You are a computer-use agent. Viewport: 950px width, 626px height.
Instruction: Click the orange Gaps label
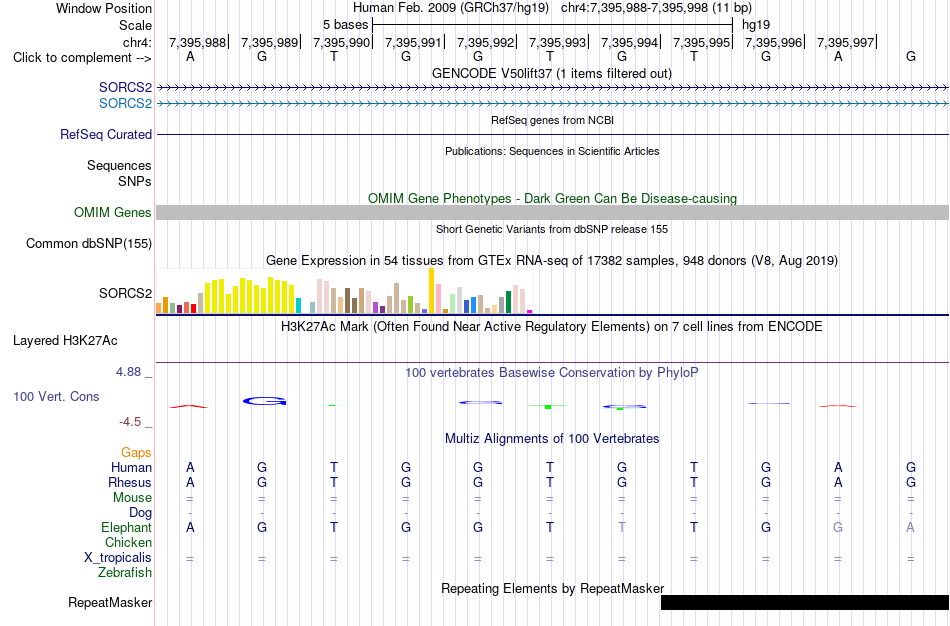pos(136,453)
